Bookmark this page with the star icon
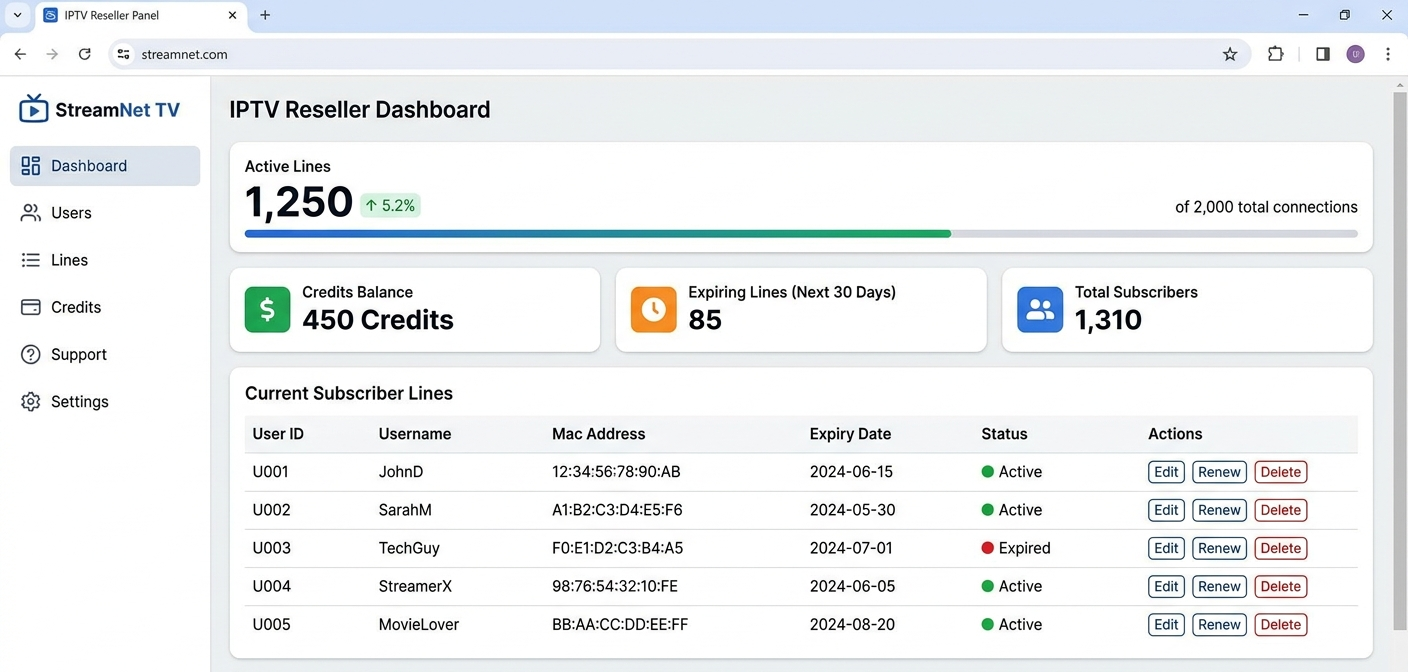 [x=1230, y=54]
